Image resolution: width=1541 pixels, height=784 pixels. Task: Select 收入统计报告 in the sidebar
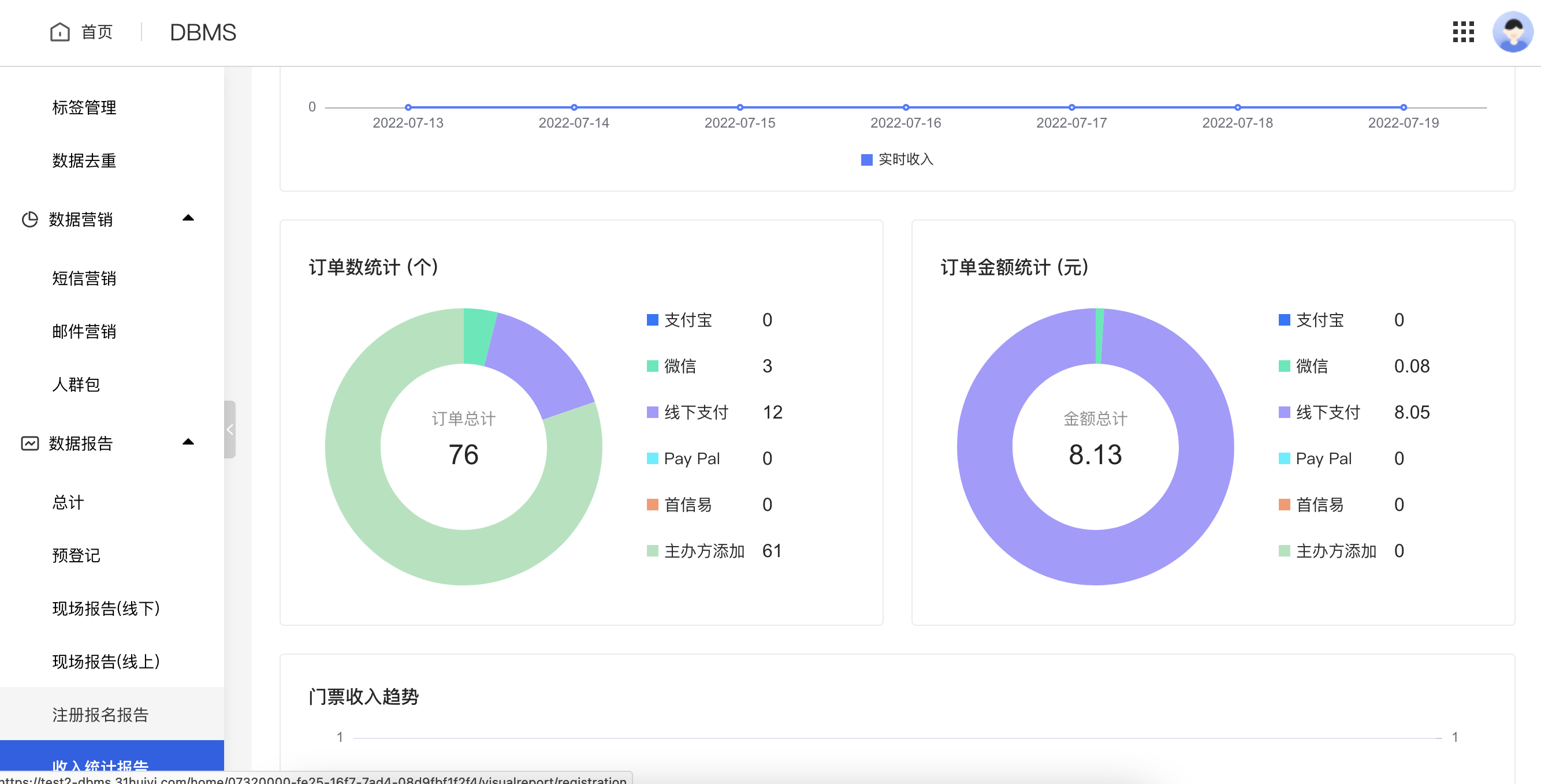(x=100, y=766)
